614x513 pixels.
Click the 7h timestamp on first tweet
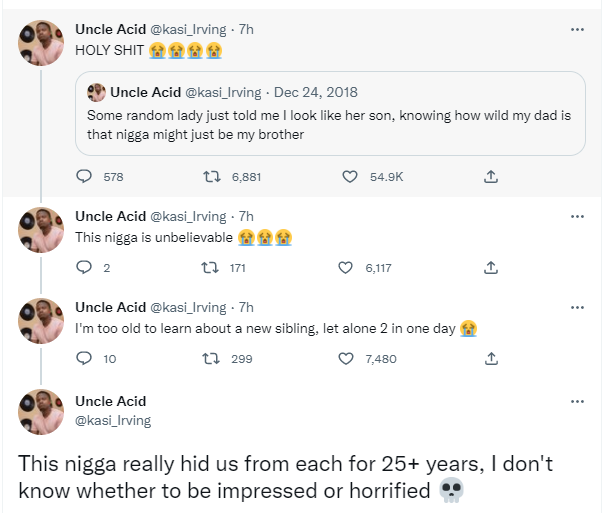point(247,30)
